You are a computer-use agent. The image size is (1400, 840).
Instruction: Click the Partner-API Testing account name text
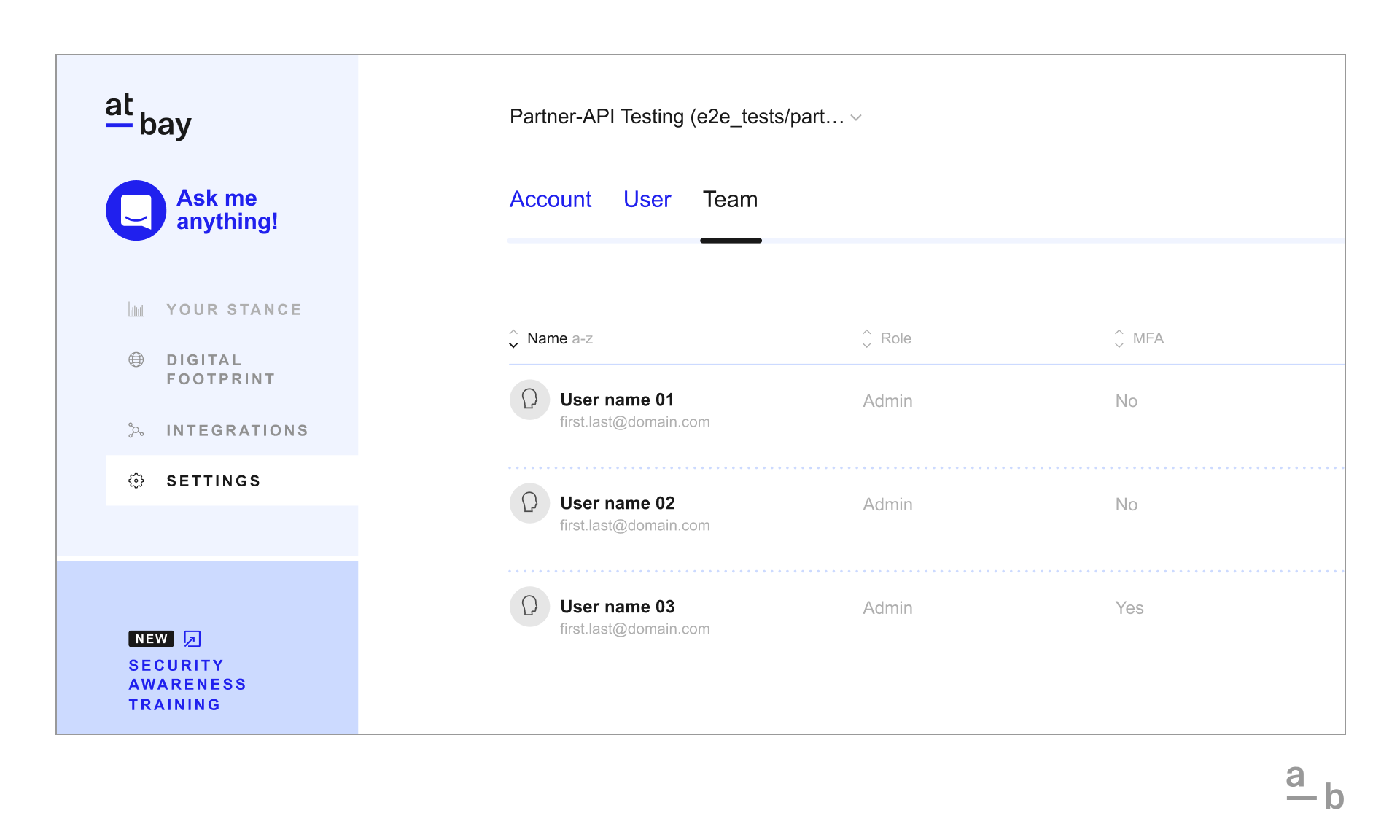point(677,117)
